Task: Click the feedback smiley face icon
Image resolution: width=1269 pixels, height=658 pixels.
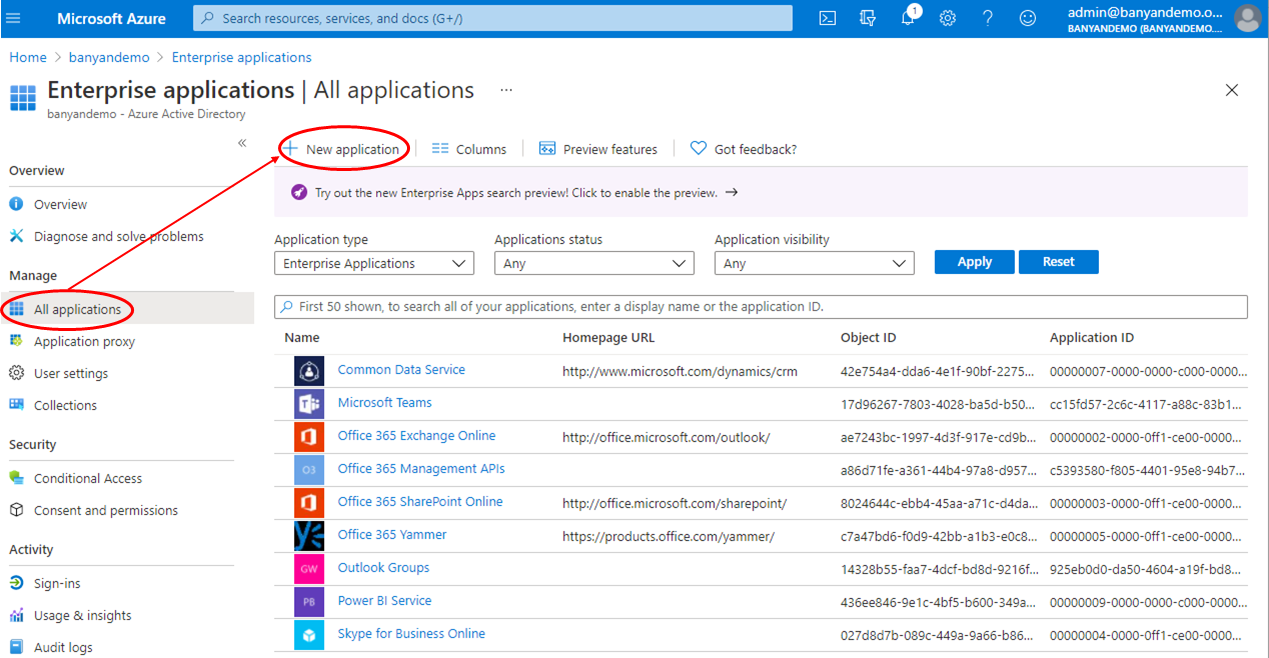Action: (1028, 18)
